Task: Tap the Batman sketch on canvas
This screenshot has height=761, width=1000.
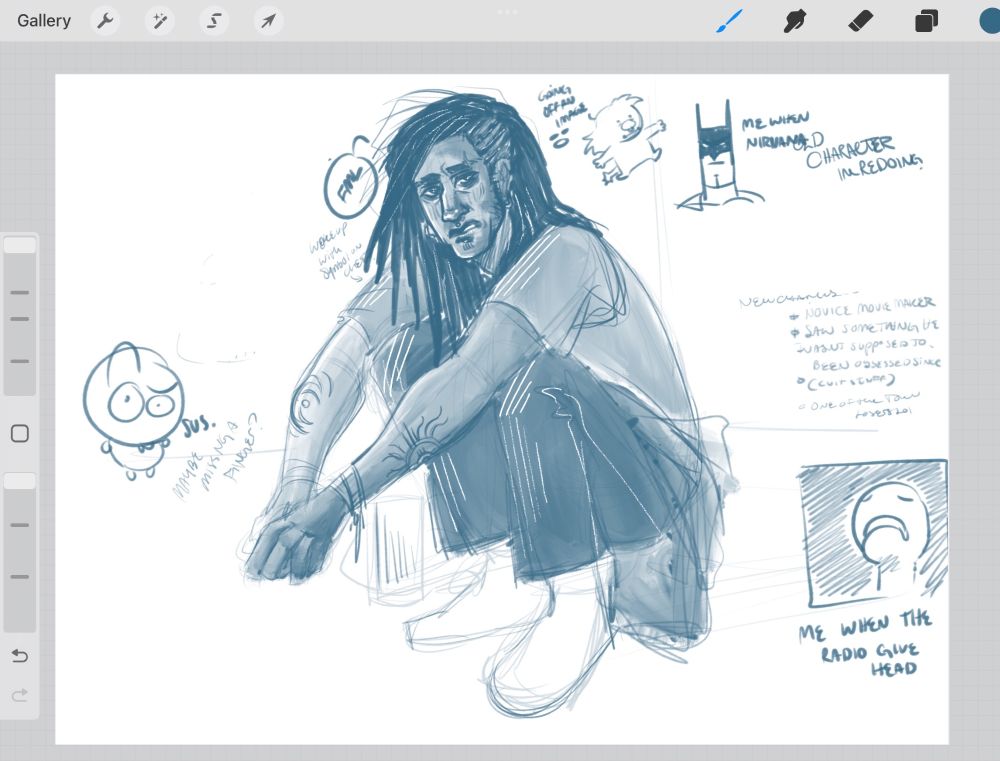Action: click(719, 156)
